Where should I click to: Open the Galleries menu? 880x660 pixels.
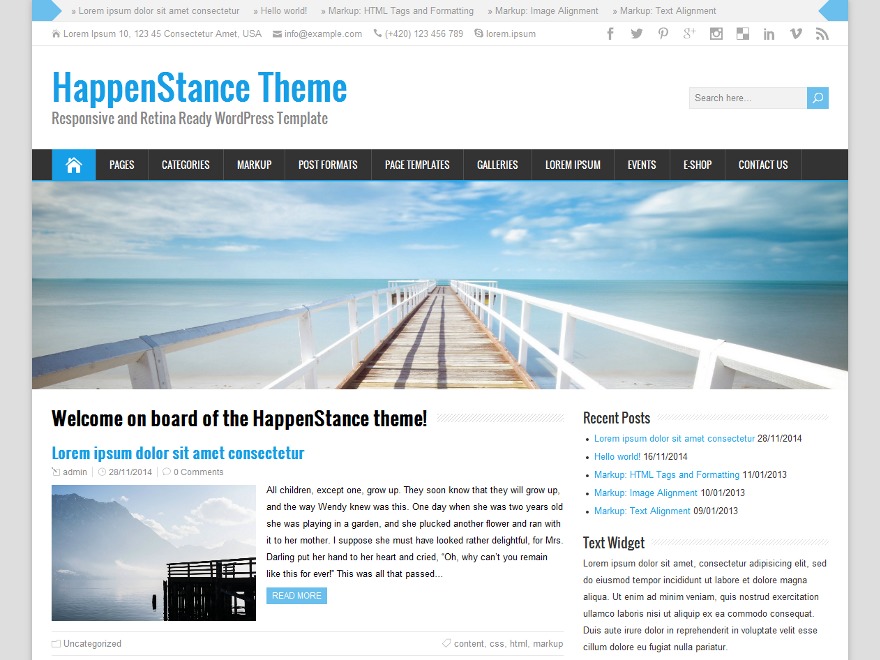[x=497, y=165]
